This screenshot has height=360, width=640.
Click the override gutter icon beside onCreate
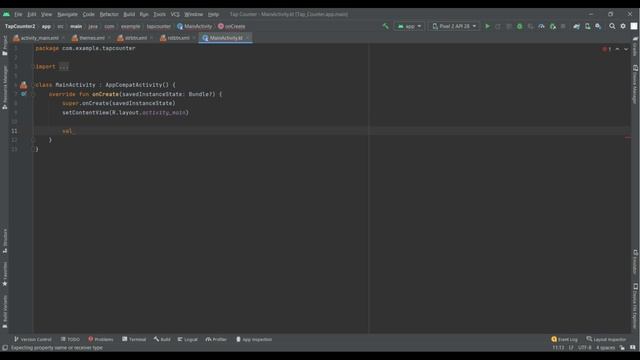tap(24, 94)
